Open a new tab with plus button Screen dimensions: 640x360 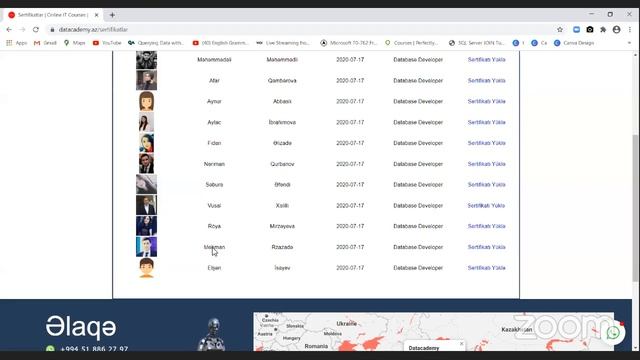[112, 15]
